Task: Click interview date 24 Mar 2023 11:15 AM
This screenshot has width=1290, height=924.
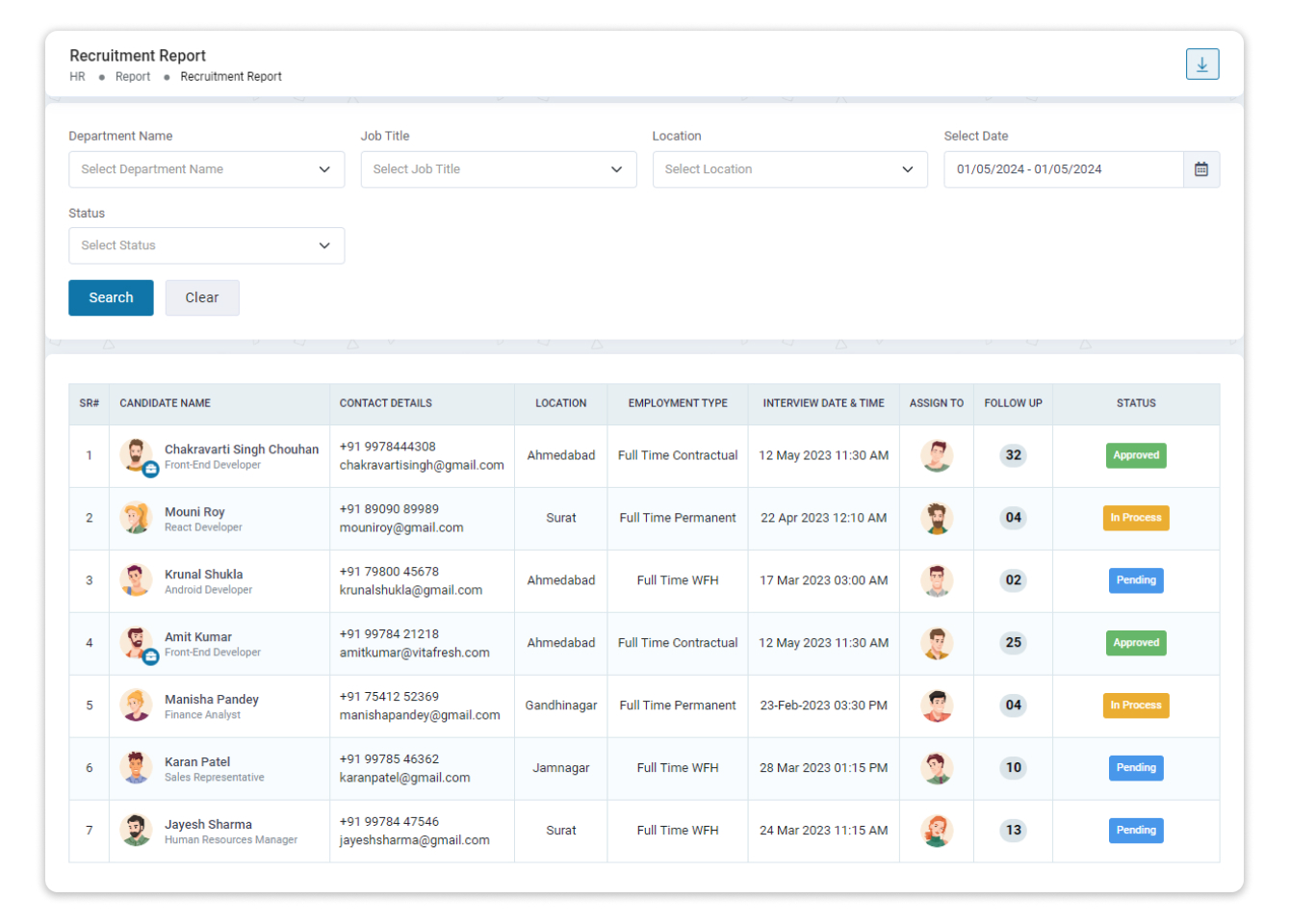Action: (x=824, y=831)
